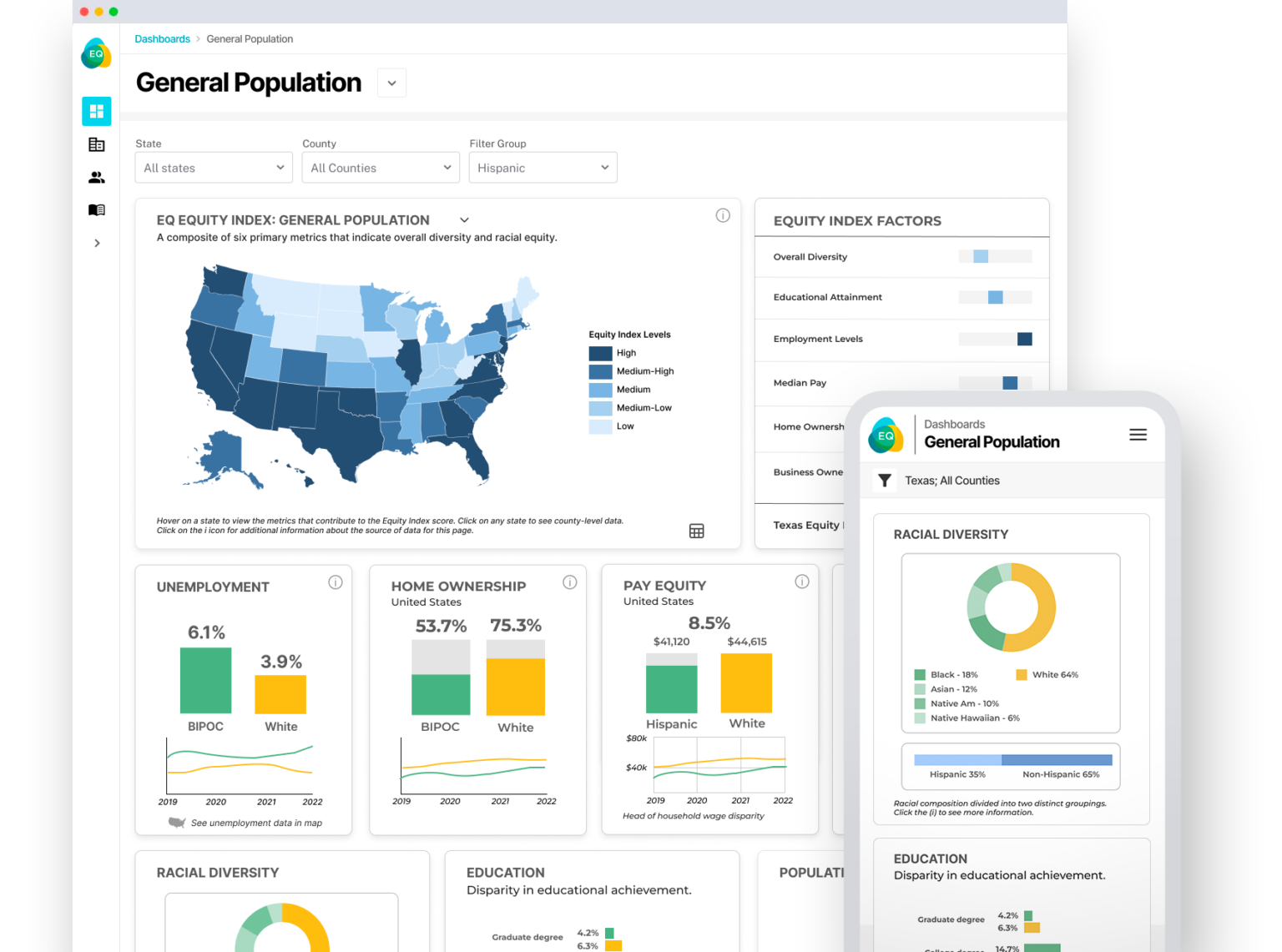The width and height of the screenshot is (1282, 952).
Task: Open the documentation book icon in sidebar
Action: click(x=96, y=209)
